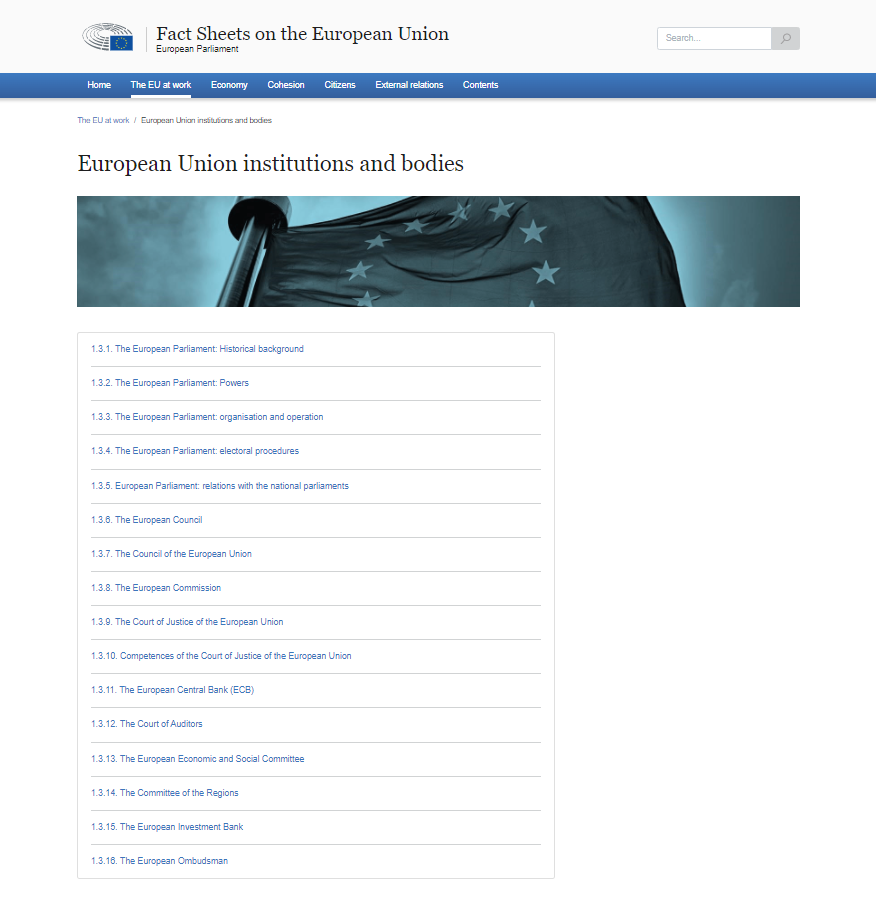This screenshot has height=899, width=876.
Task: Open 1.3.14 The Committee of the Regions
Action: [x=165, y=792]
